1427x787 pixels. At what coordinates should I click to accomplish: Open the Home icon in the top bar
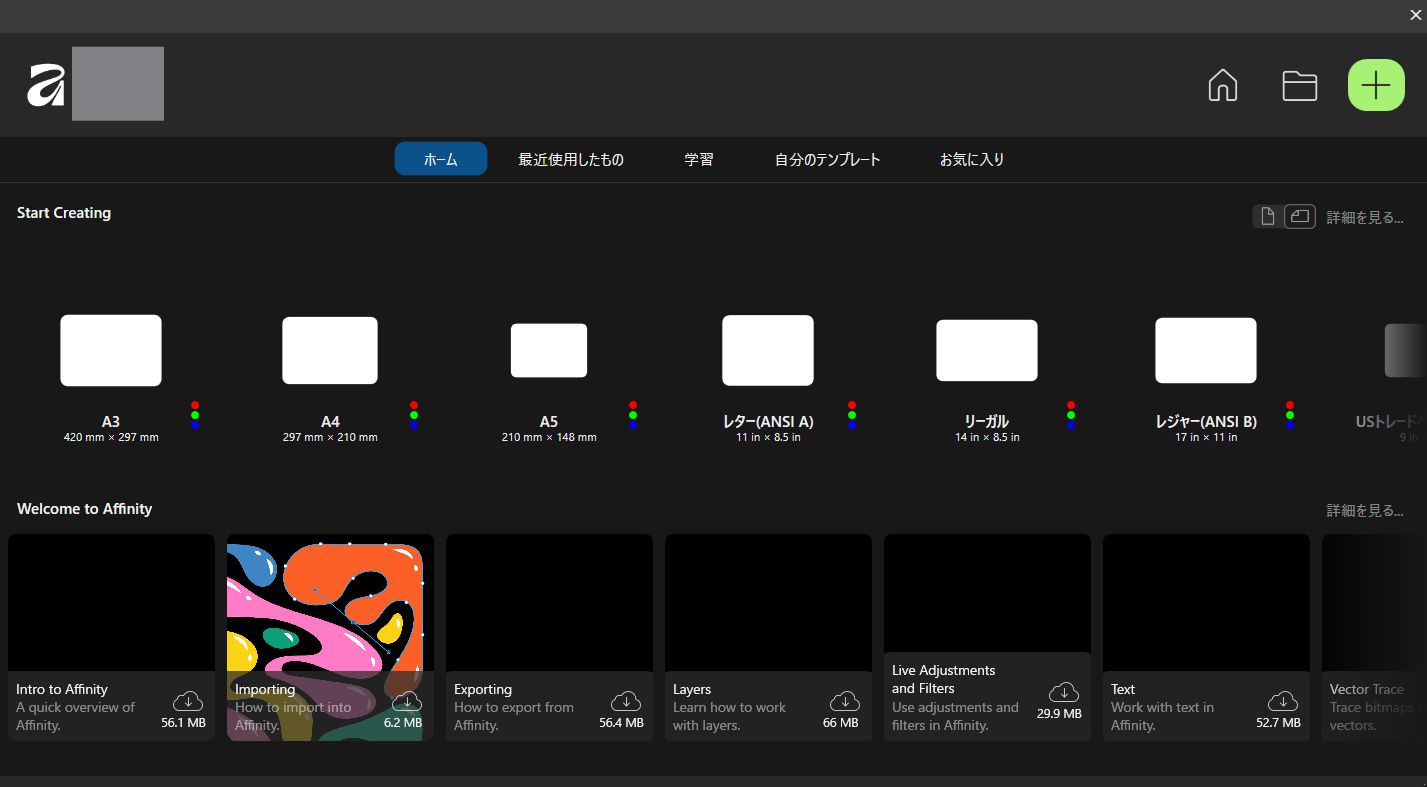(x=1222, y=86)
